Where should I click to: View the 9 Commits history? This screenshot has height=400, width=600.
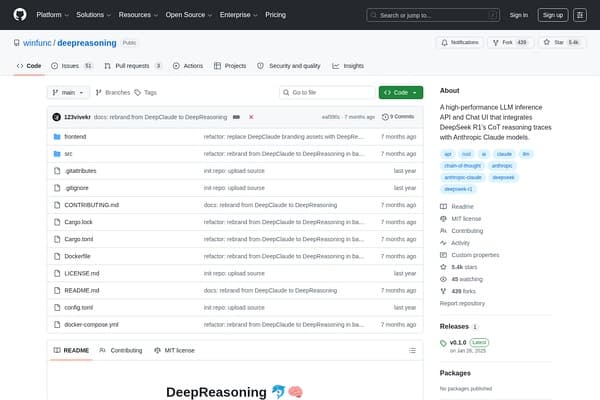pyautogui.click(x=398, y=117)
